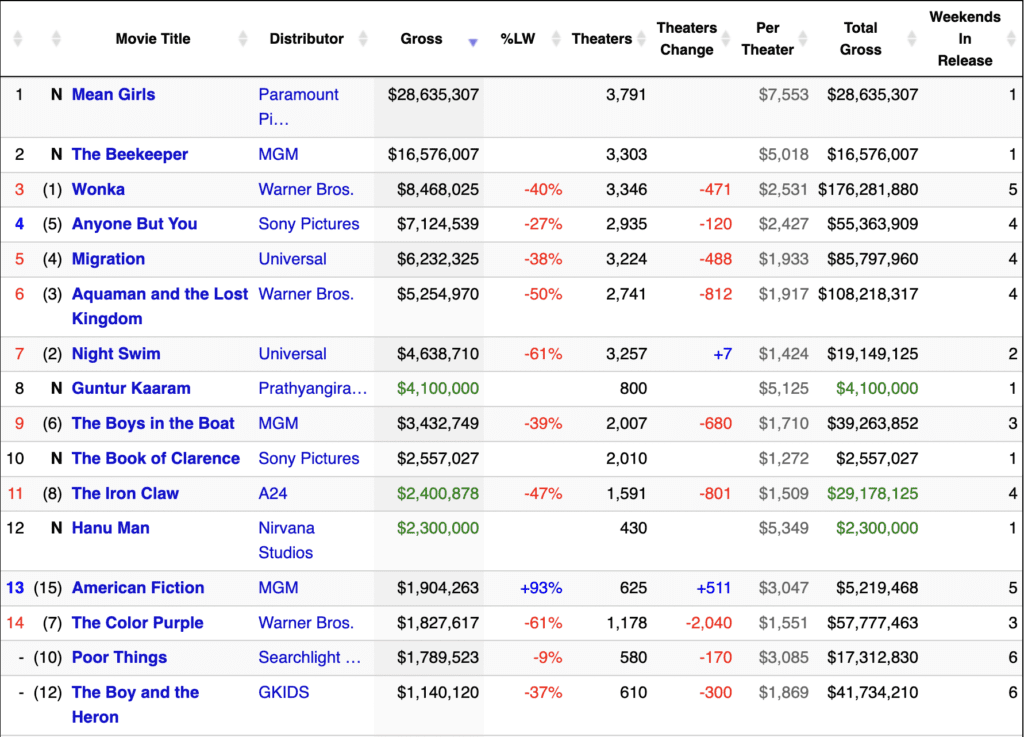Click Sony Pictures in Anyone But You row

click(x=309, y=224)
